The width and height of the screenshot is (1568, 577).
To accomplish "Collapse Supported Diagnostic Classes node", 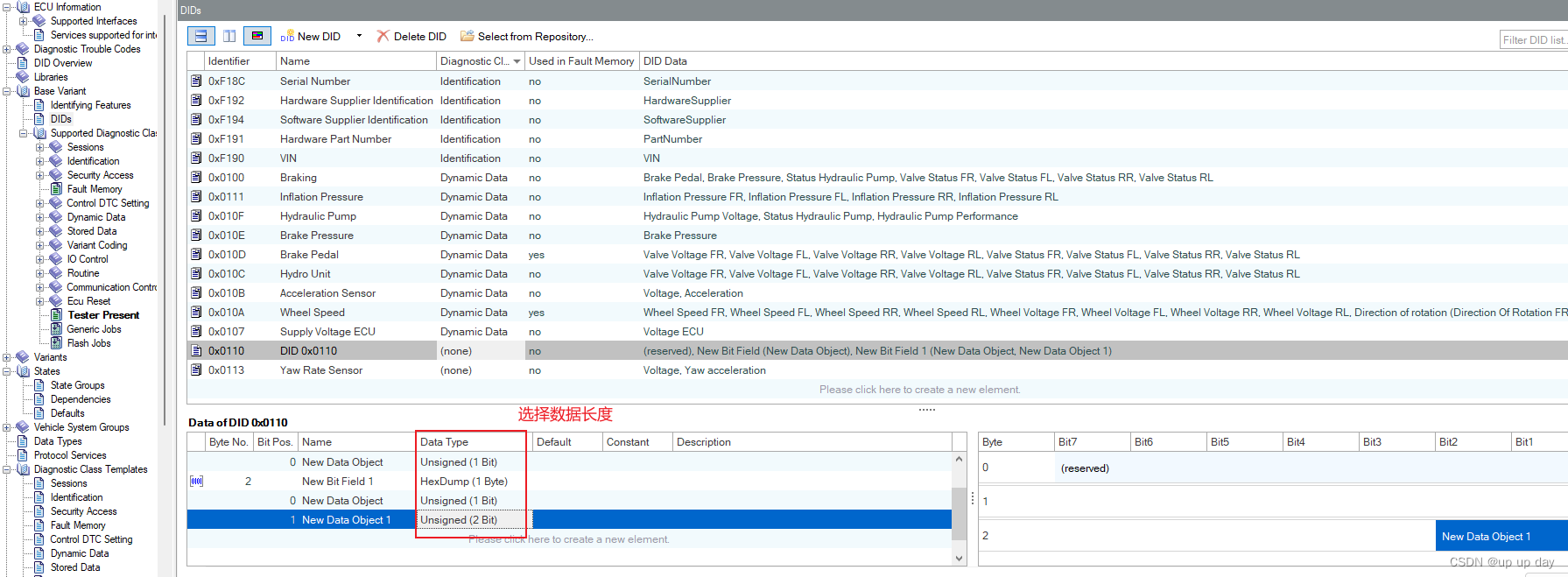I will [x=23, y=133].
